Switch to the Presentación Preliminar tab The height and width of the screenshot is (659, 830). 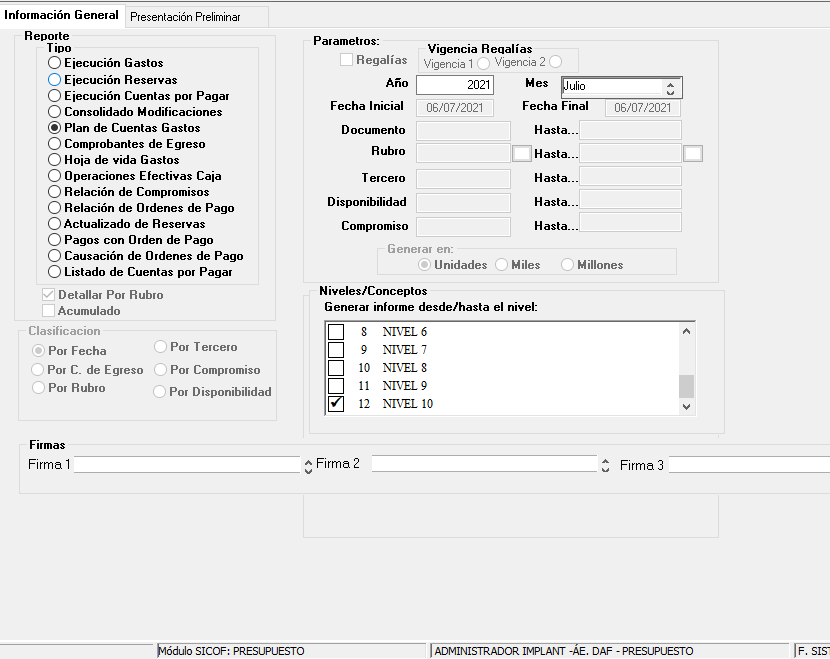[x=185, y=17]
